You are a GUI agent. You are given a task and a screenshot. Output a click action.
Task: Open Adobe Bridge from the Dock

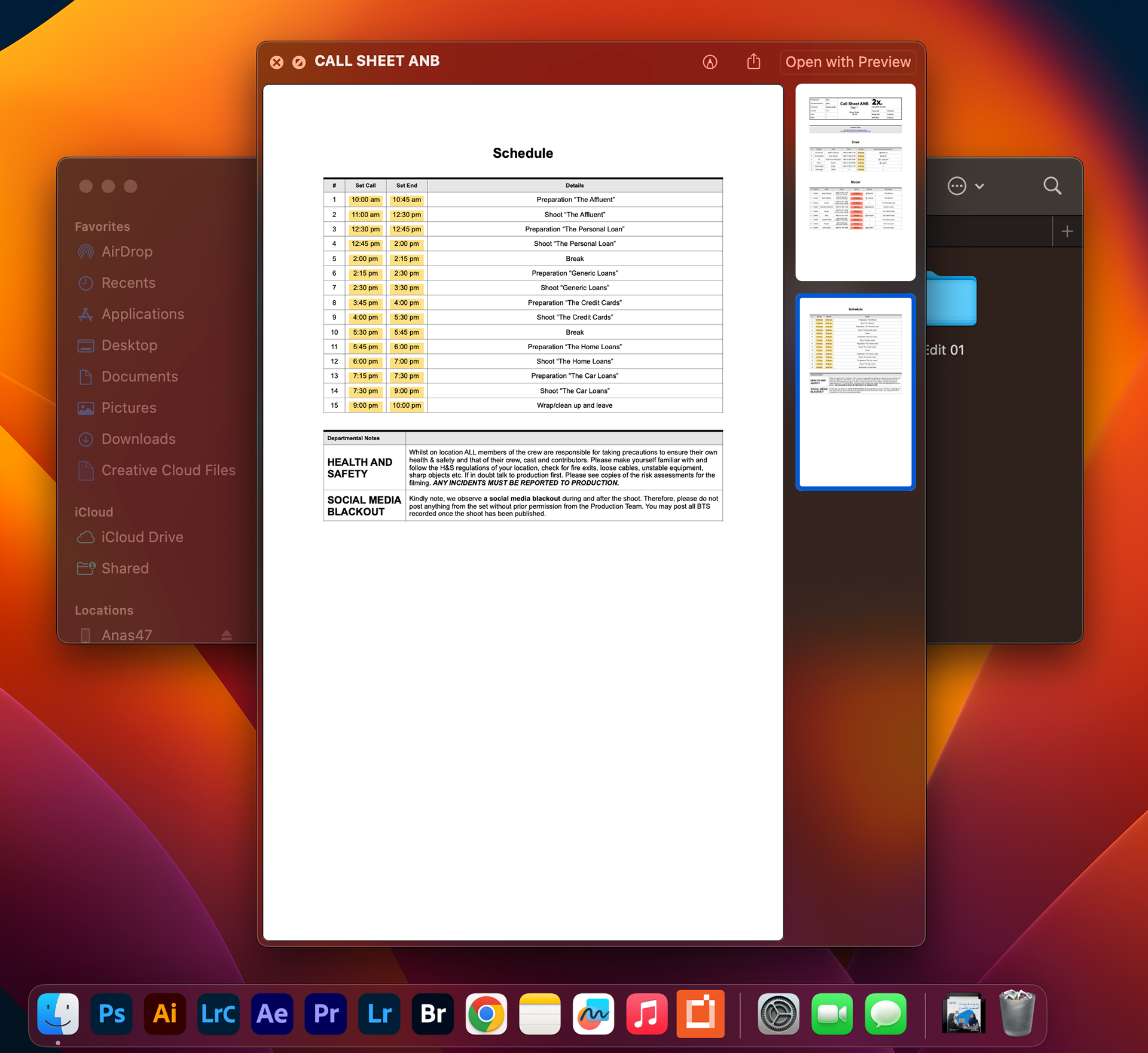[x=433, y=1014]
